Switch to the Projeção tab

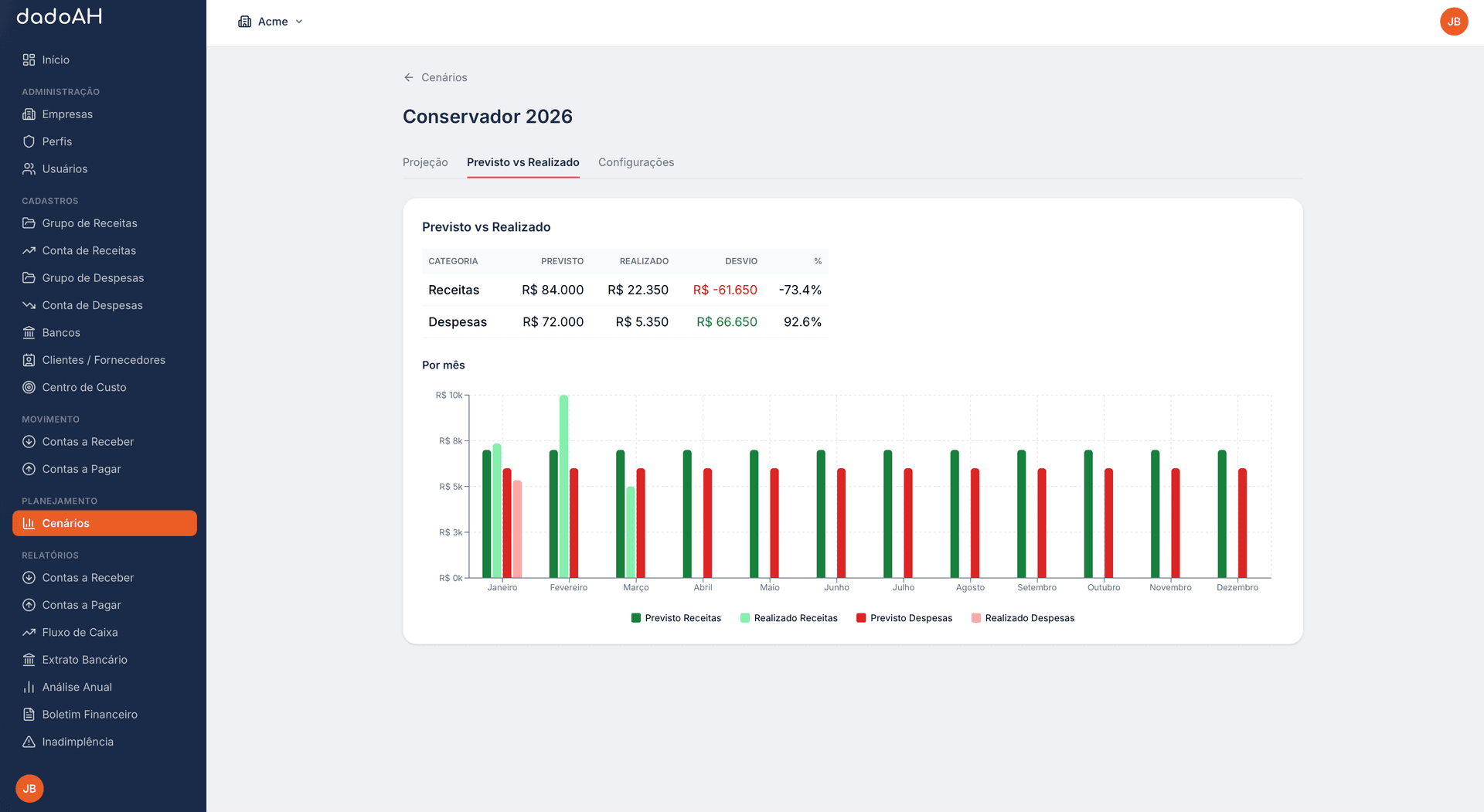click(x=425, y=162)
